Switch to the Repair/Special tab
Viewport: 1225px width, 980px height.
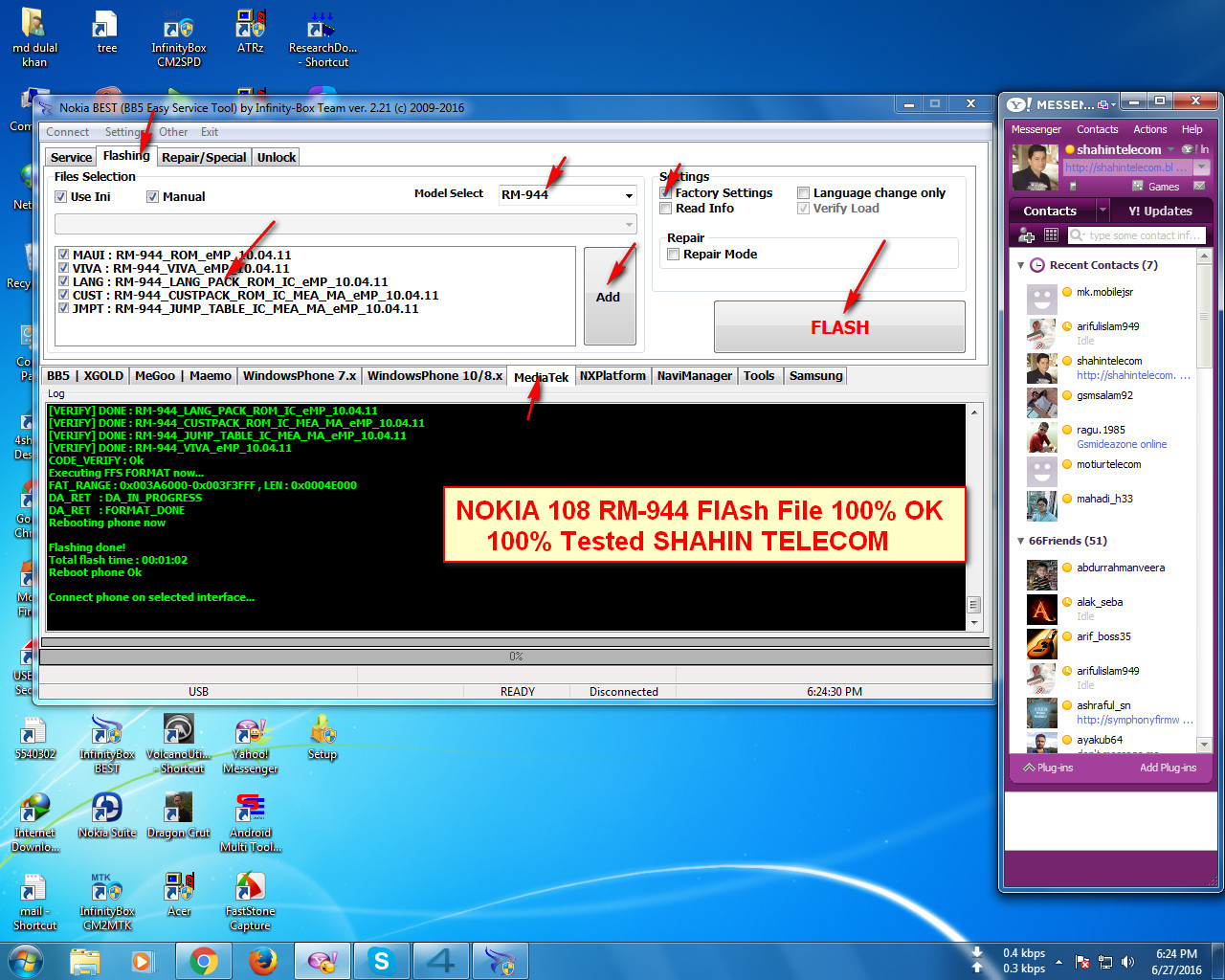(204, 157)
